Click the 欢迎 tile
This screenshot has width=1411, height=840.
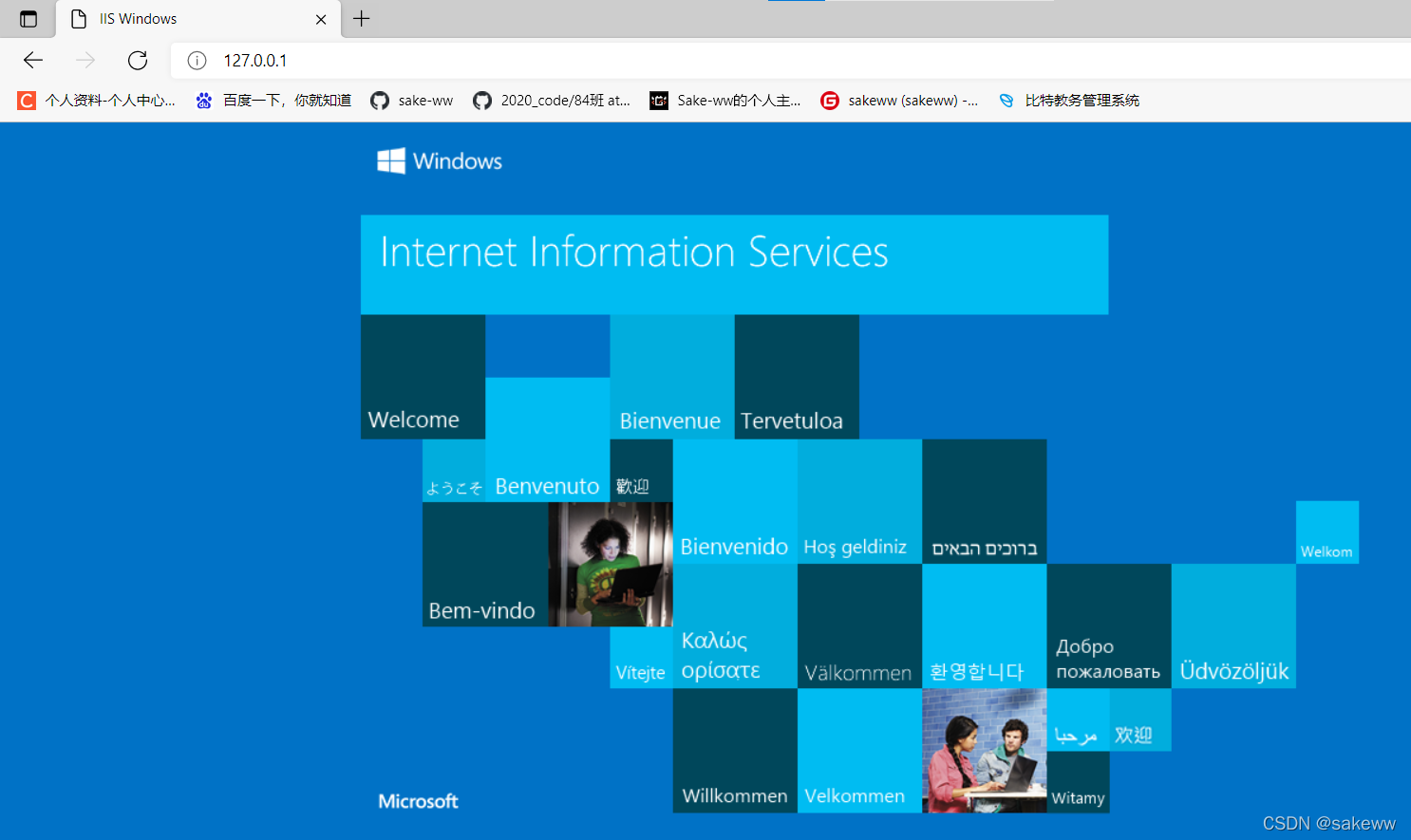1140,720
